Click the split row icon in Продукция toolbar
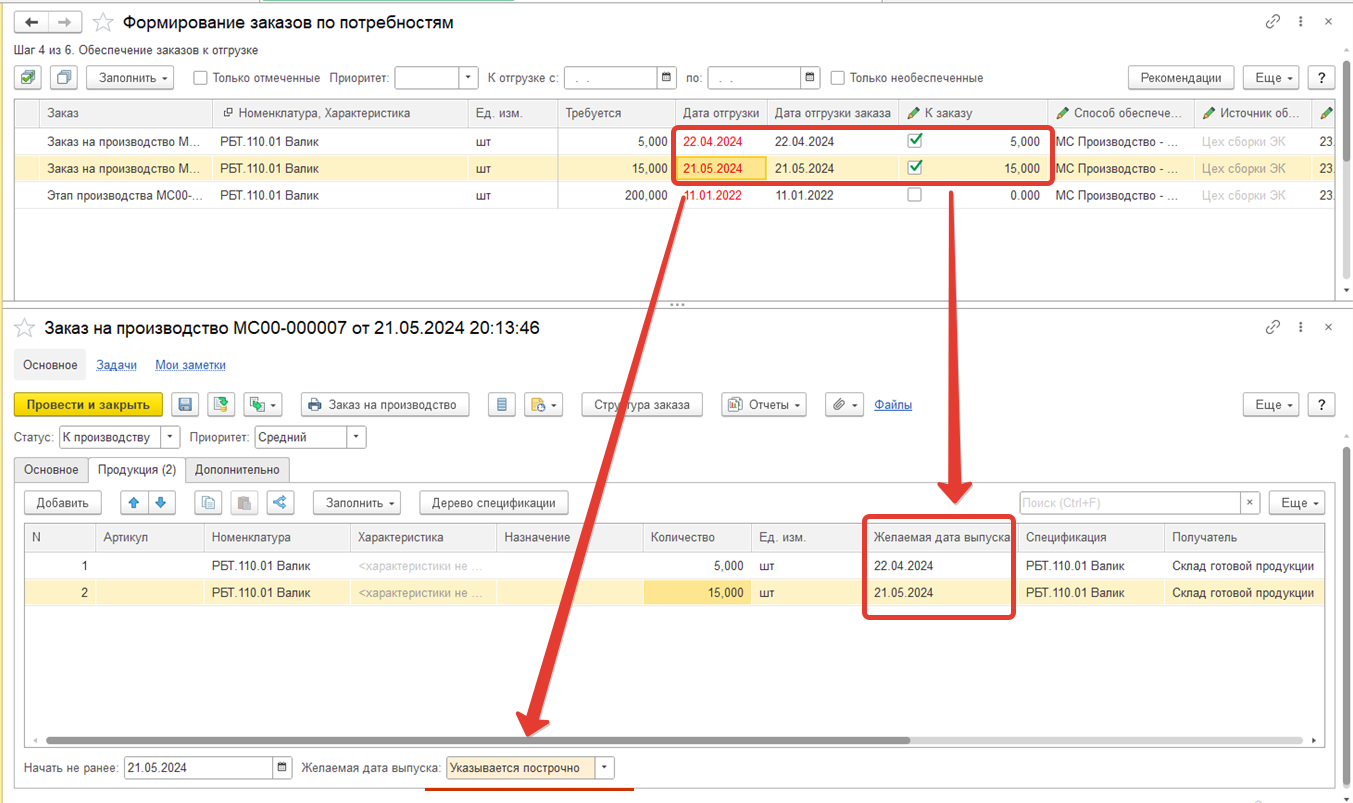The width and height of the screenshot is (1353, 803). pos(280,502)
